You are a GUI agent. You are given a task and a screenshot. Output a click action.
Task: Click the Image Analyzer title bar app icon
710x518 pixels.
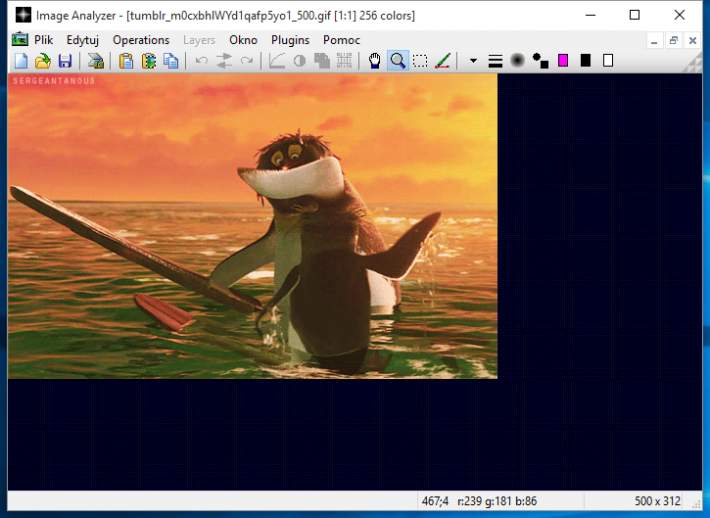click(x=23, y=15)
